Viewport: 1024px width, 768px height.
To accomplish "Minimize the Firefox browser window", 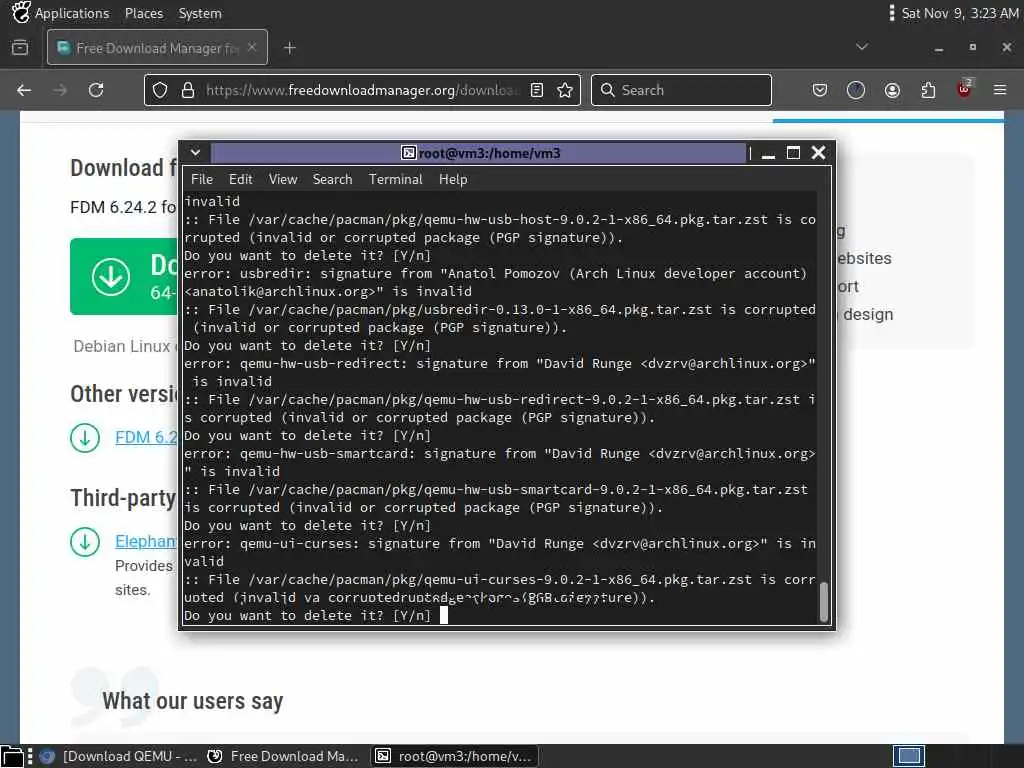I will tap(938, 48).
